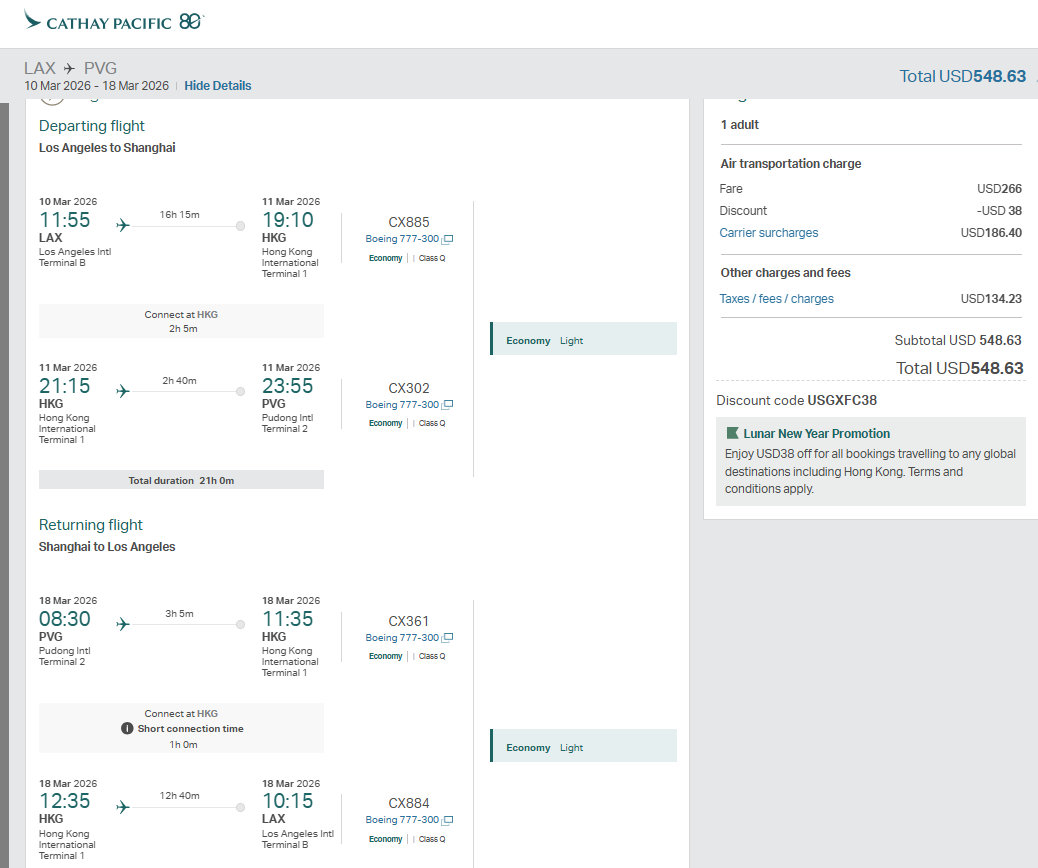Open Taxes / fees / charges details
Viewport: 1038px width, 868px height.
coord(776,299)
